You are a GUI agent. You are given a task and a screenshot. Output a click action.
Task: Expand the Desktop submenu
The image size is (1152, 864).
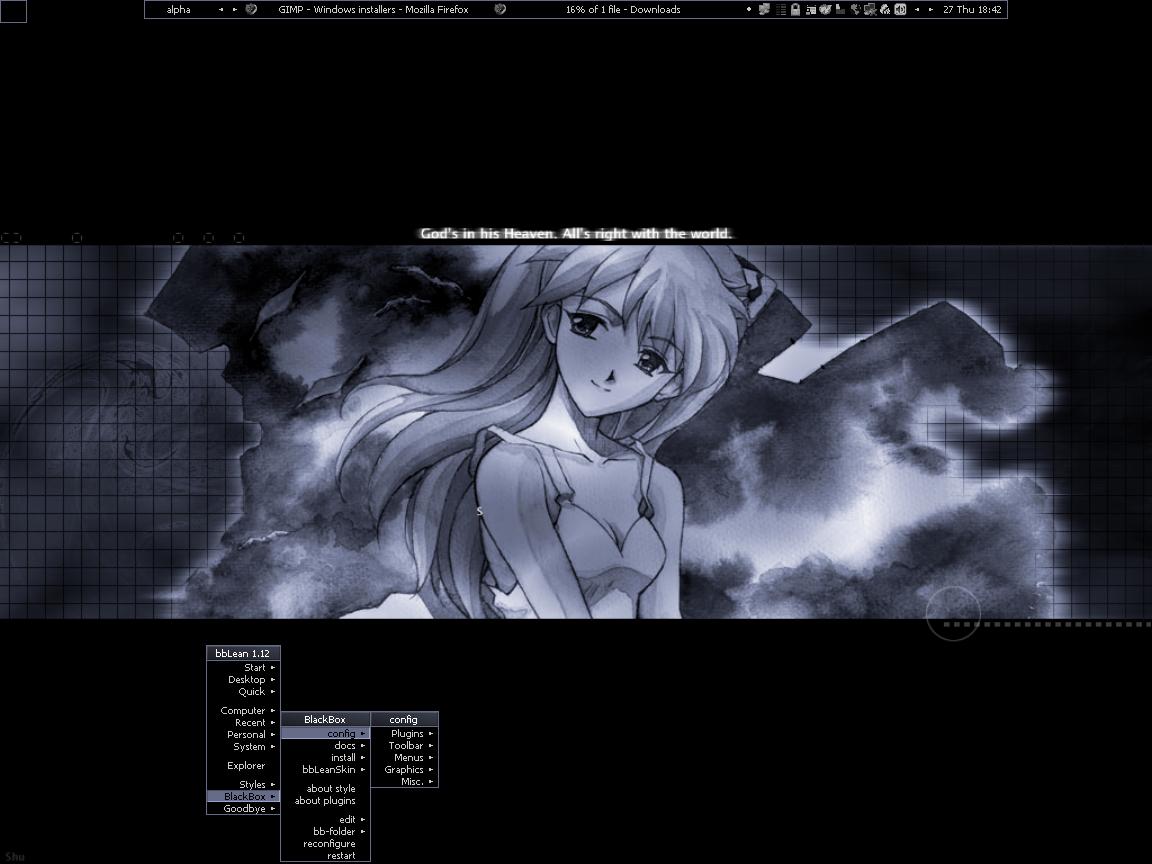[x=243, y=680]
